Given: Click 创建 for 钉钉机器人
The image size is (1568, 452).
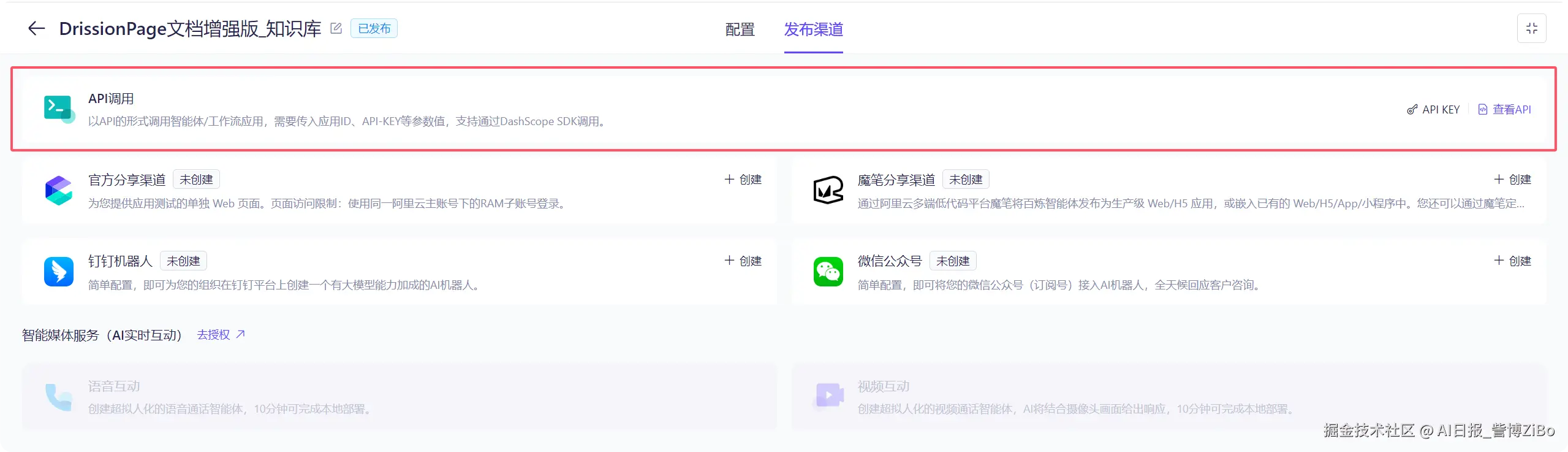Looking at the screenshot, I should tap(750, 261).
